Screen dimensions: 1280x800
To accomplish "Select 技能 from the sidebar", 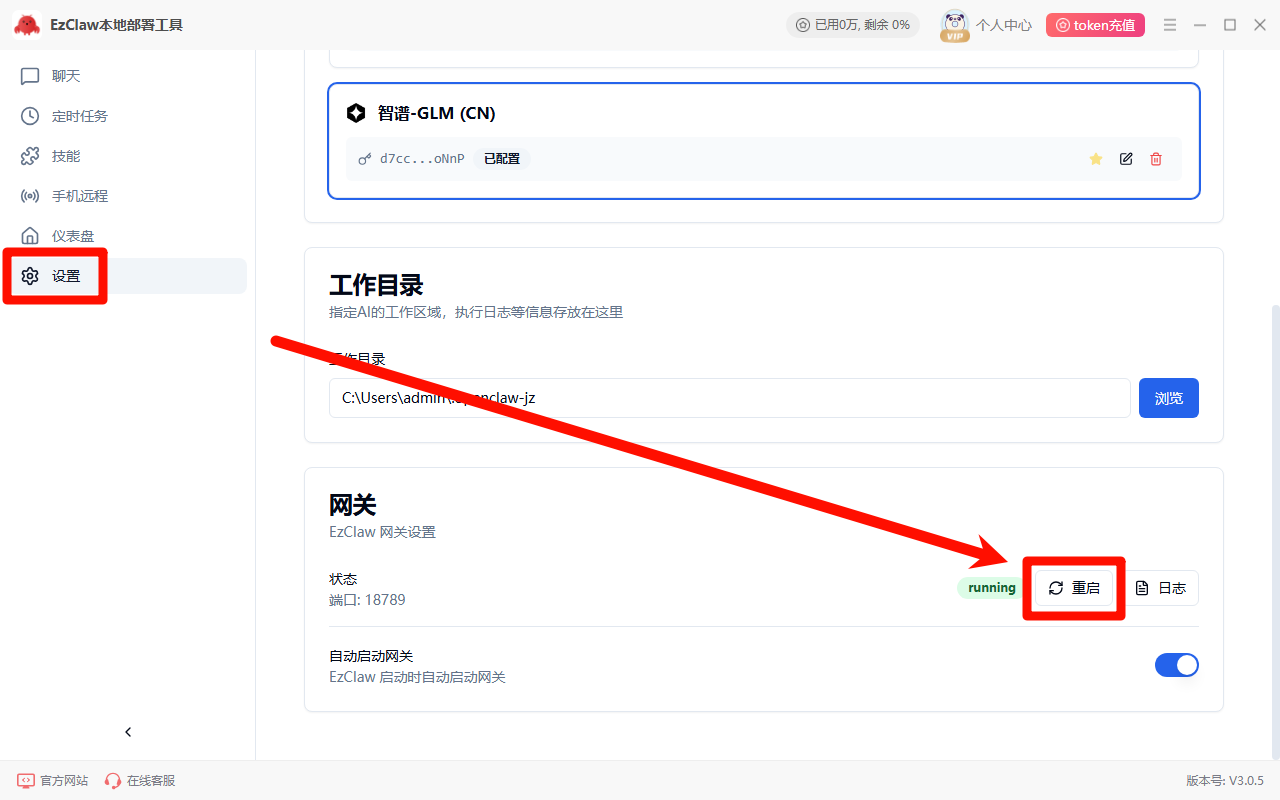I will coord(66,156).
